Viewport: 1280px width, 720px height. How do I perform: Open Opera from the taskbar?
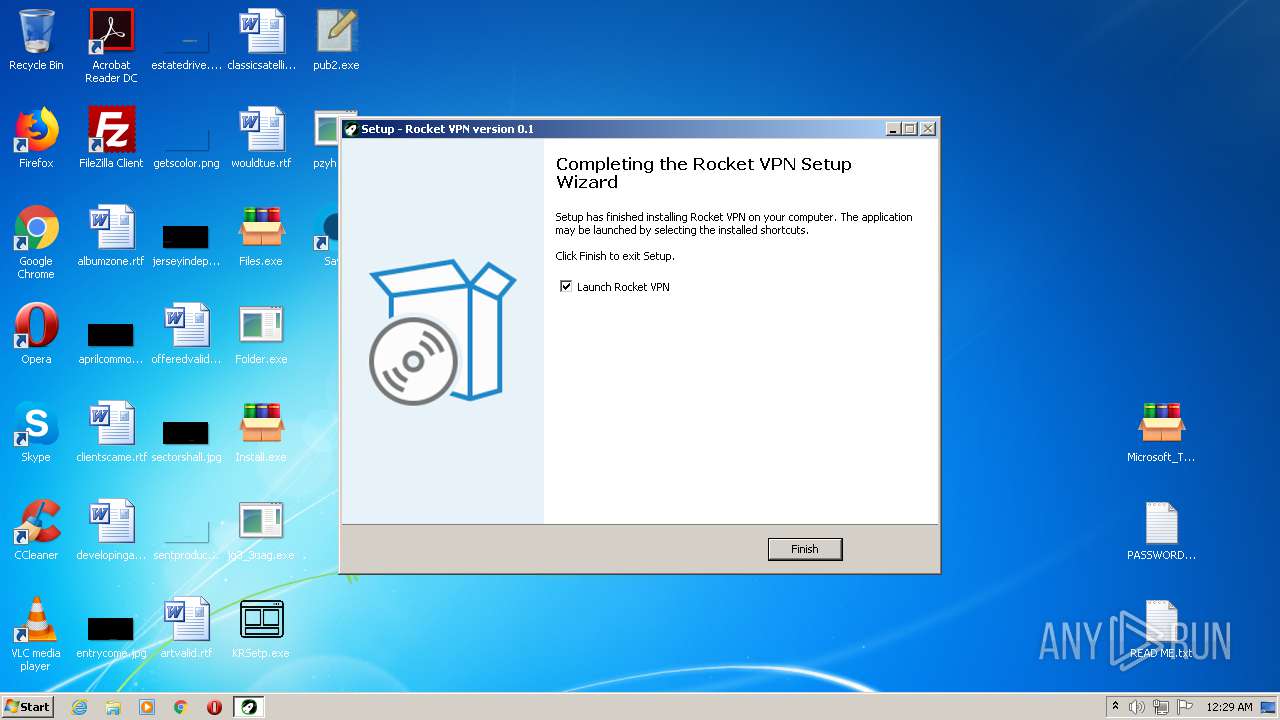click(x=214, y=707)
